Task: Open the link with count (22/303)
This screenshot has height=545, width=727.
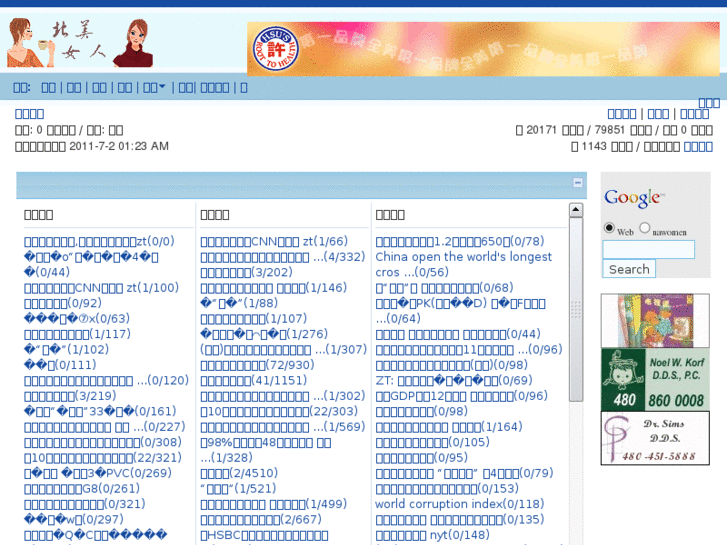Action: [279, 411]
